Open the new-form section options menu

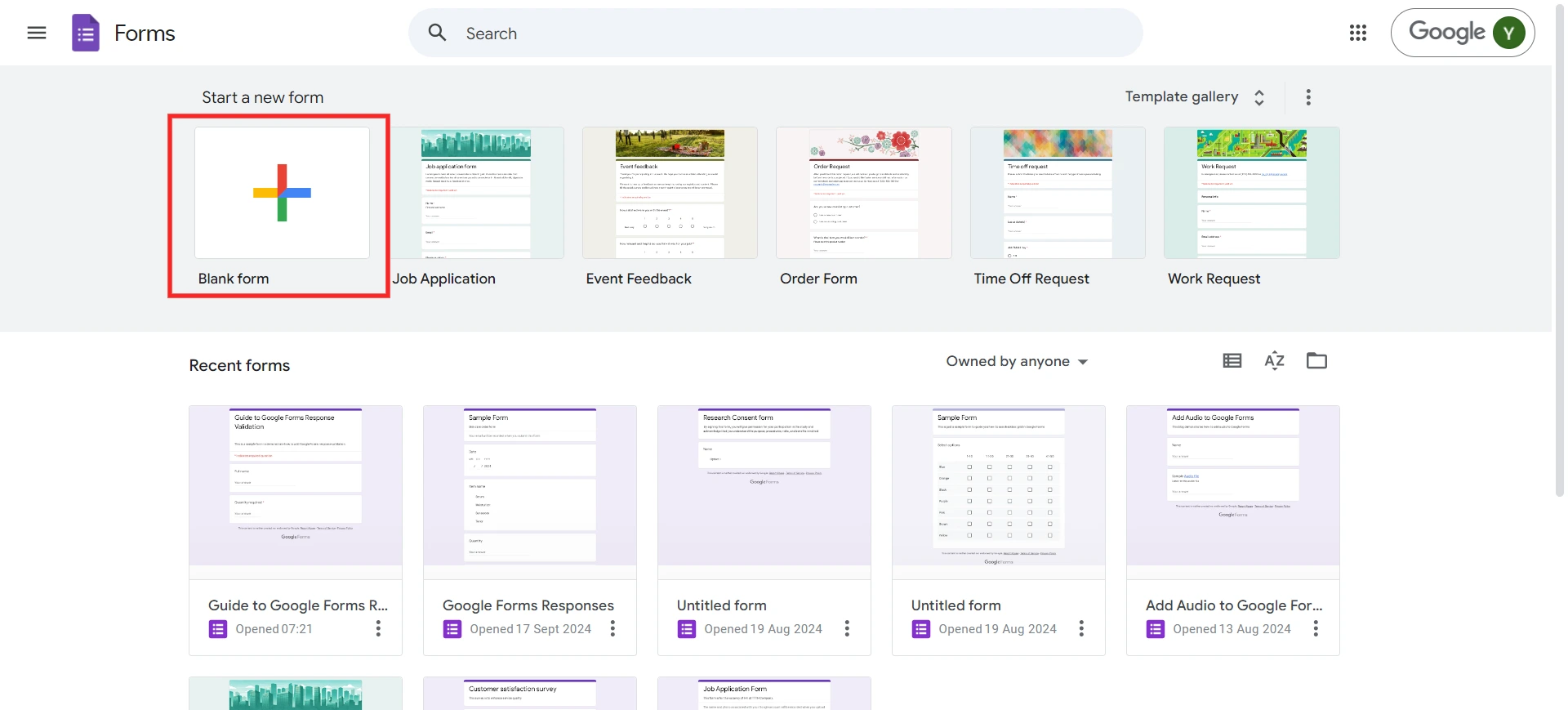(x=1308, y=97)
